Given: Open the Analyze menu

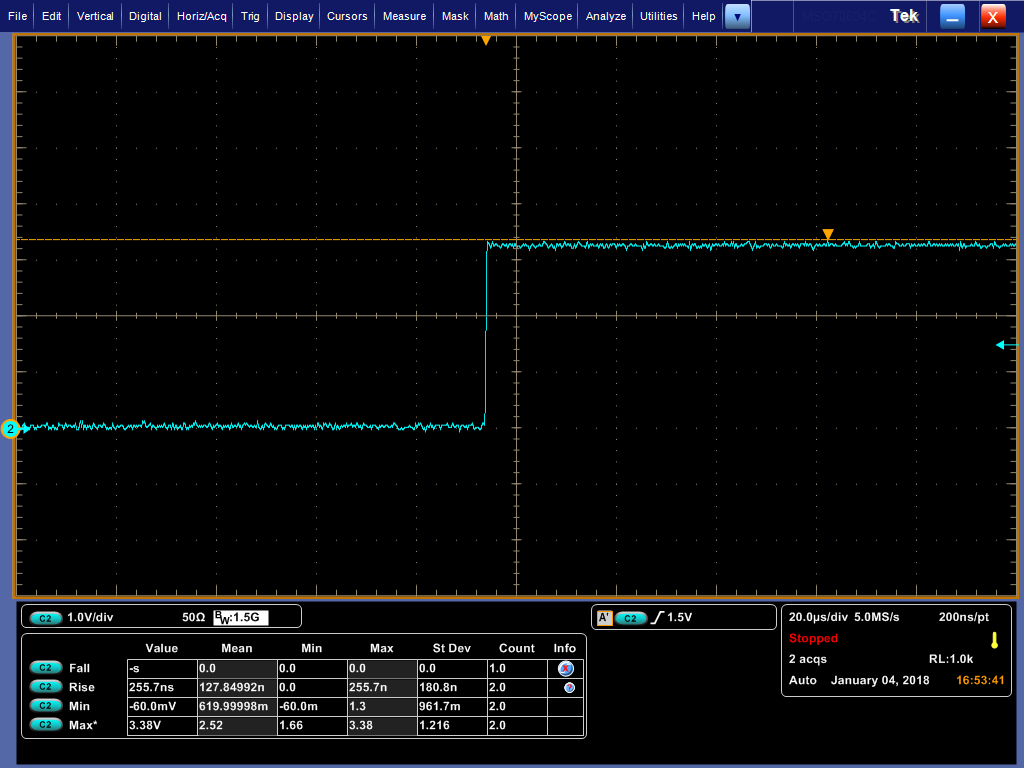Looking at the screenshot, I should tap(606, 16).
